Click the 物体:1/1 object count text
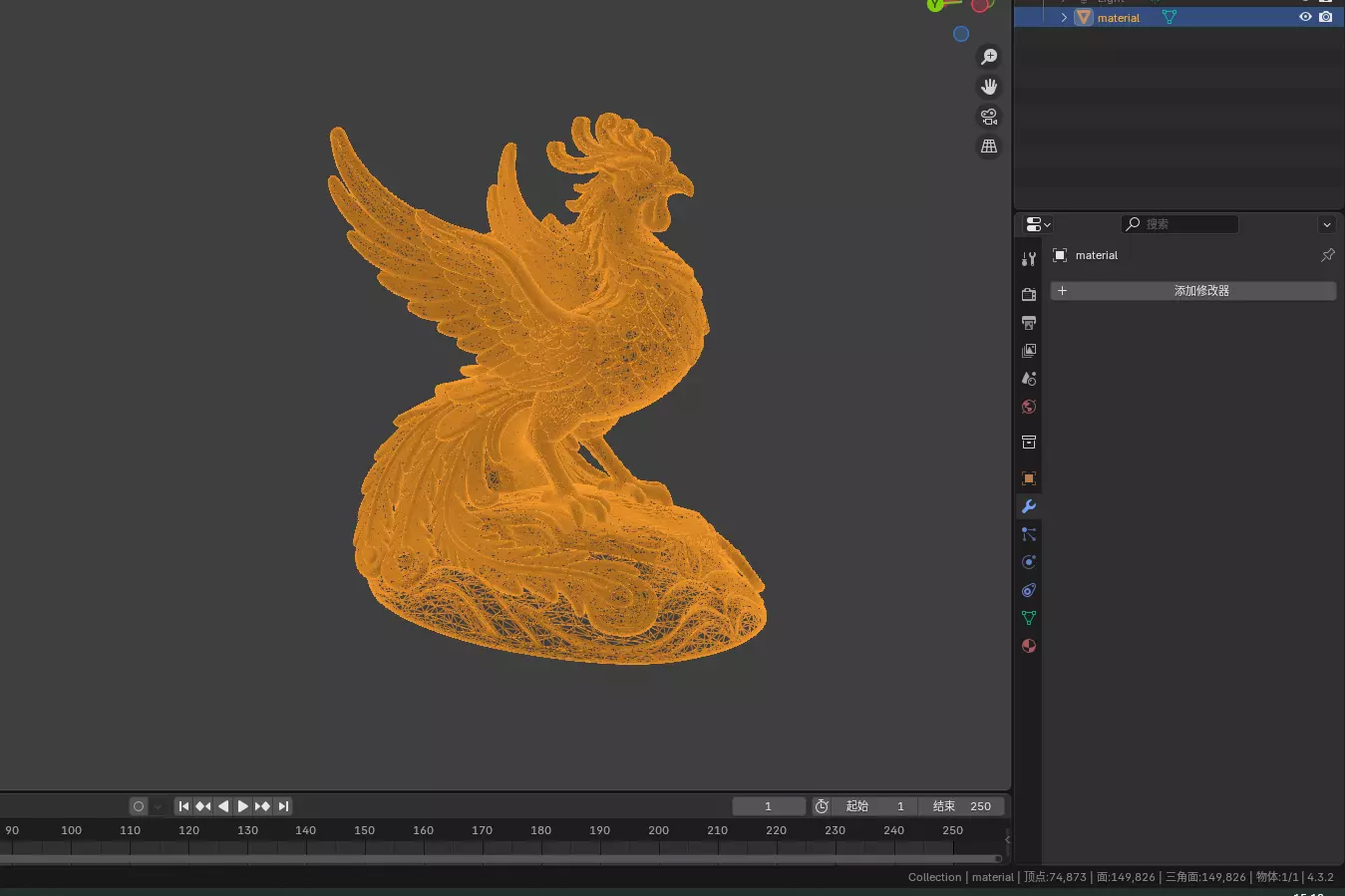Image resolution: width=1345 pixels, height=896 pixels. 1277,877
